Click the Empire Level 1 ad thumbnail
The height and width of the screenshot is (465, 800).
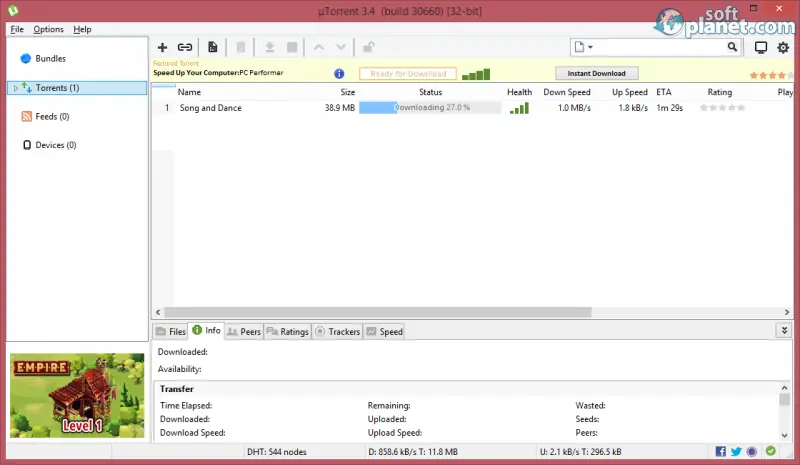click(x=77, y=396)
